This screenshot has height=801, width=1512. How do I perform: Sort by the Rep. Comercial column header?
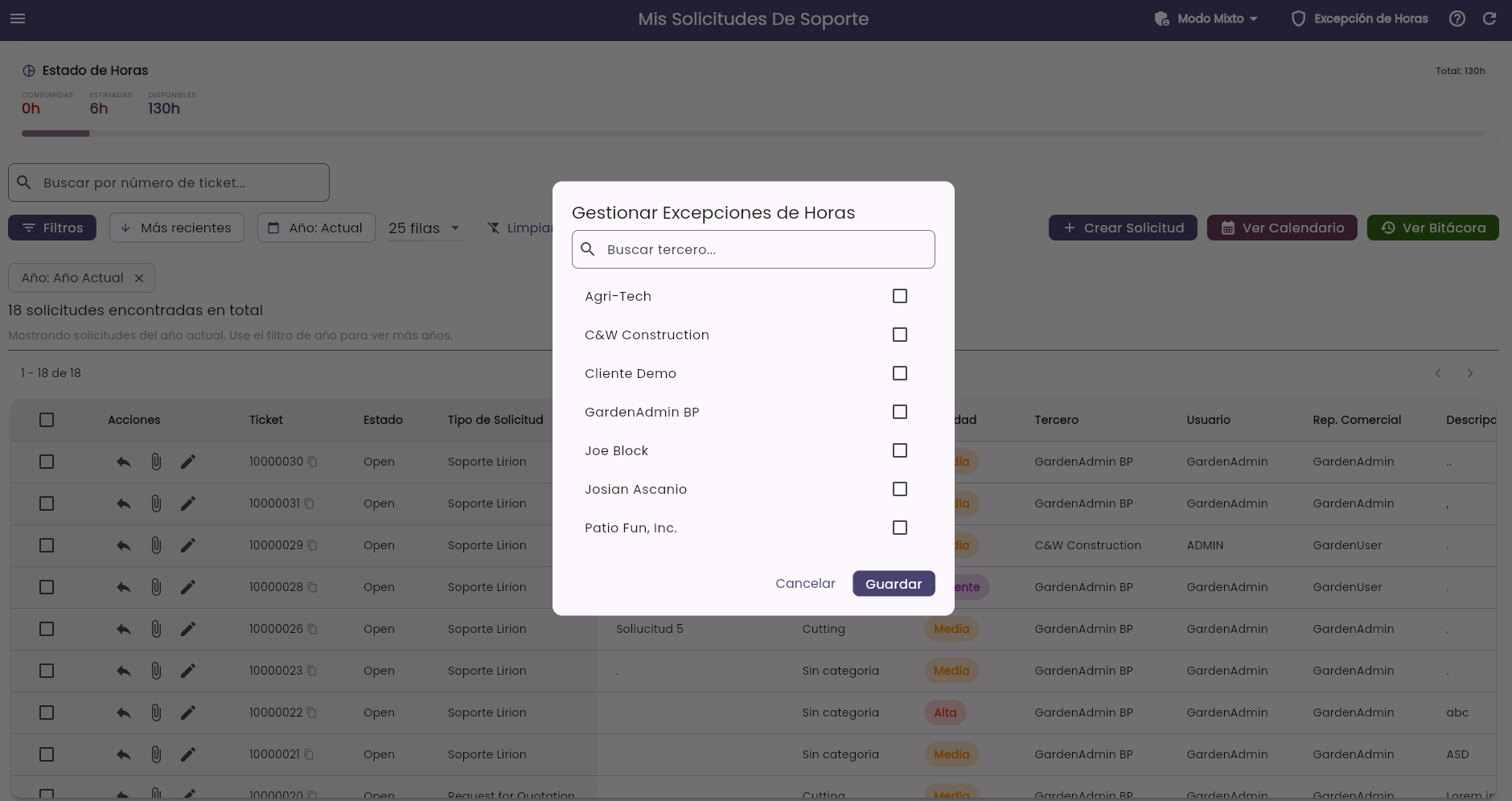(x=1357, y=420)
